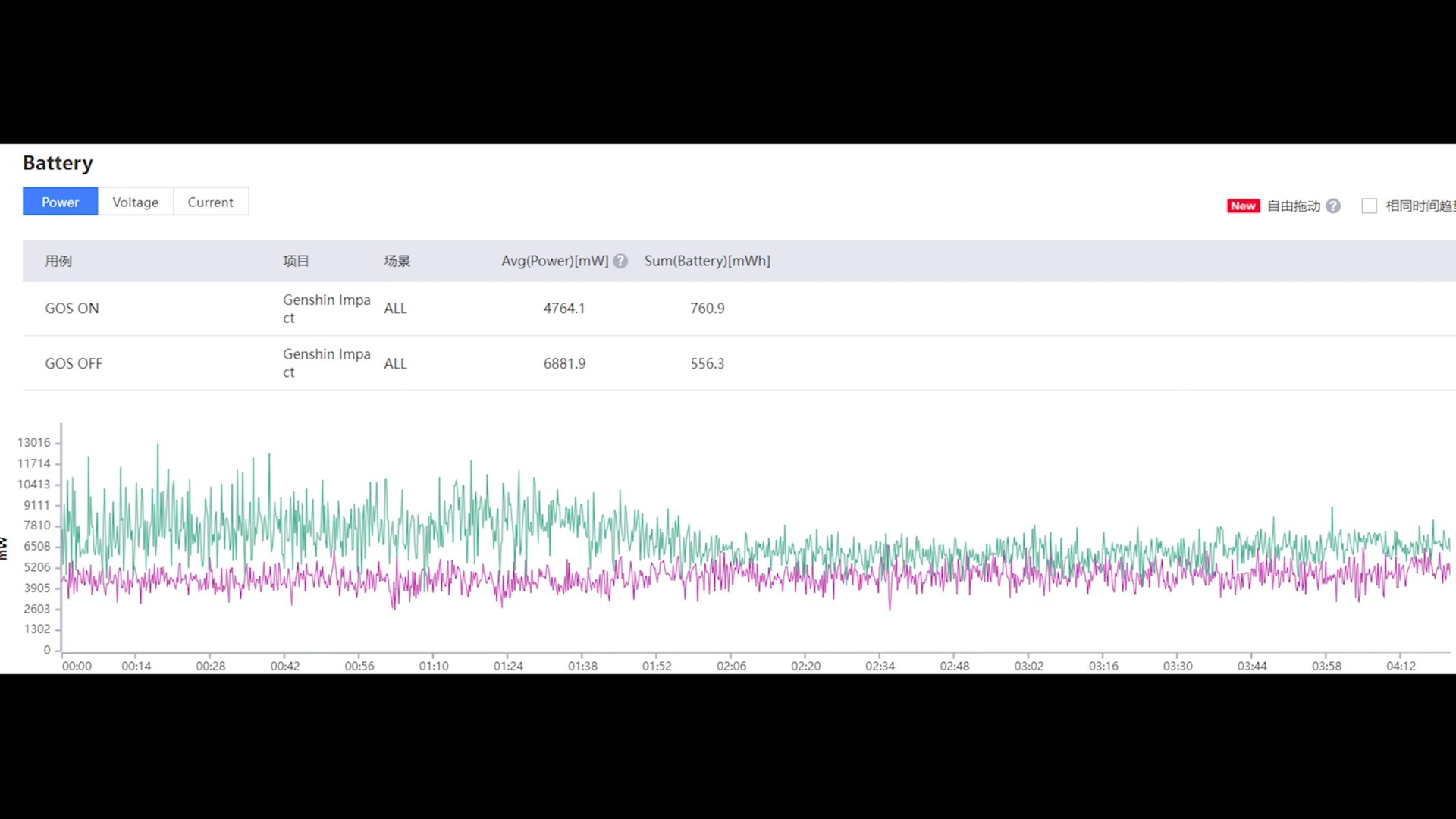Click the red New badge
Viewport: 1456px width, 819px height.
pyautogui.click(x=1243, y=206)
